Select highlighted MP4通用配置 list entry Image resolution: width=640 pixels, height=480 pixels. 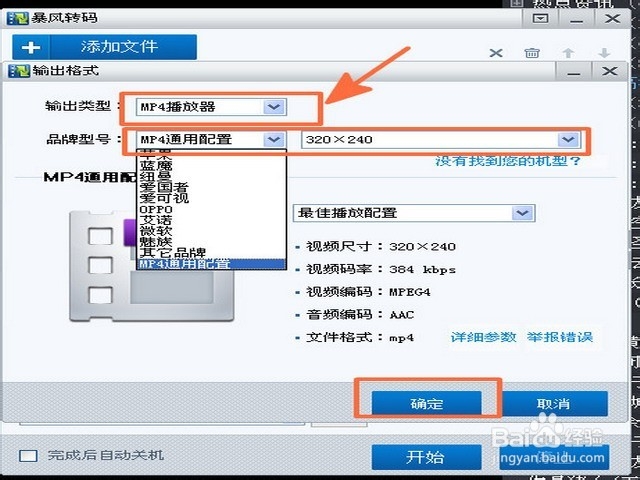click(211, 264)
